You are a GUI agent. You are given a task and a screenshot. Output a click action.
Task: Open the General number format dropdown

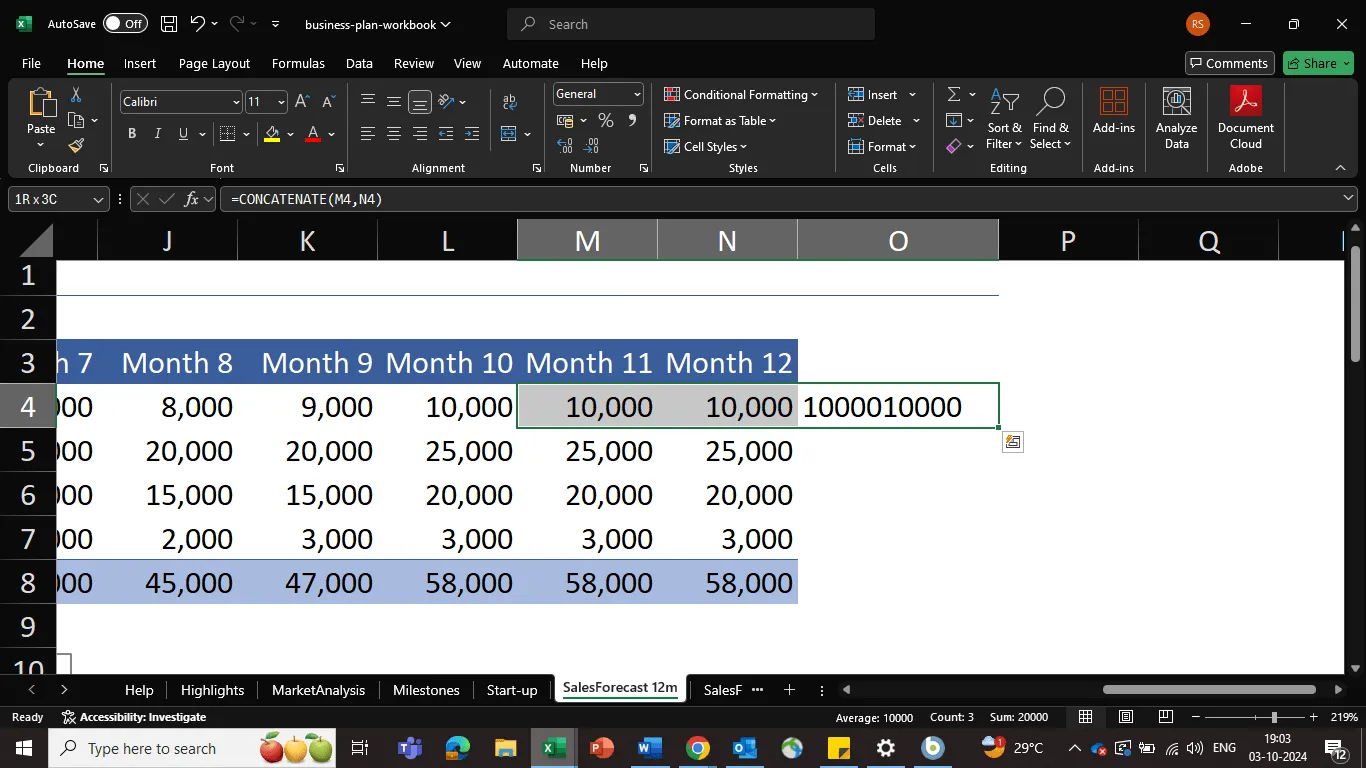[x=637, y=94]
